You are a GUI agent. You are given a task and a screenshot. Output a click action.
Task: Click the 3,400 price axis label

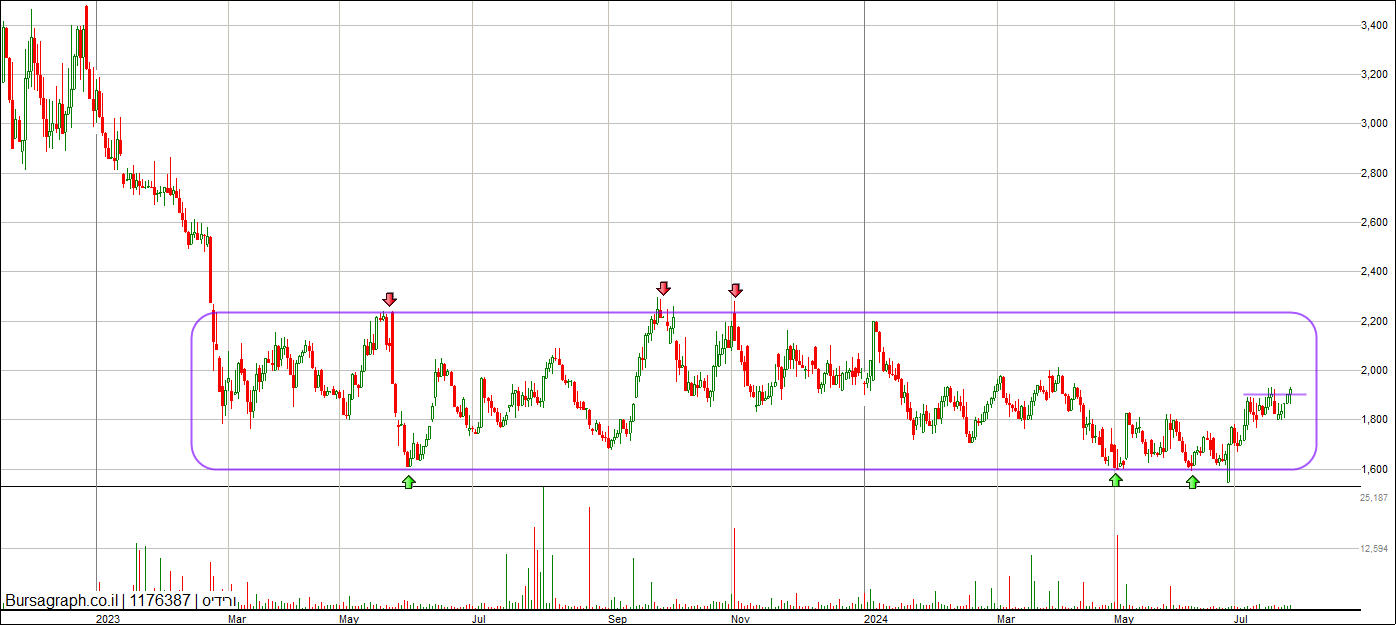pos(1375,25)
